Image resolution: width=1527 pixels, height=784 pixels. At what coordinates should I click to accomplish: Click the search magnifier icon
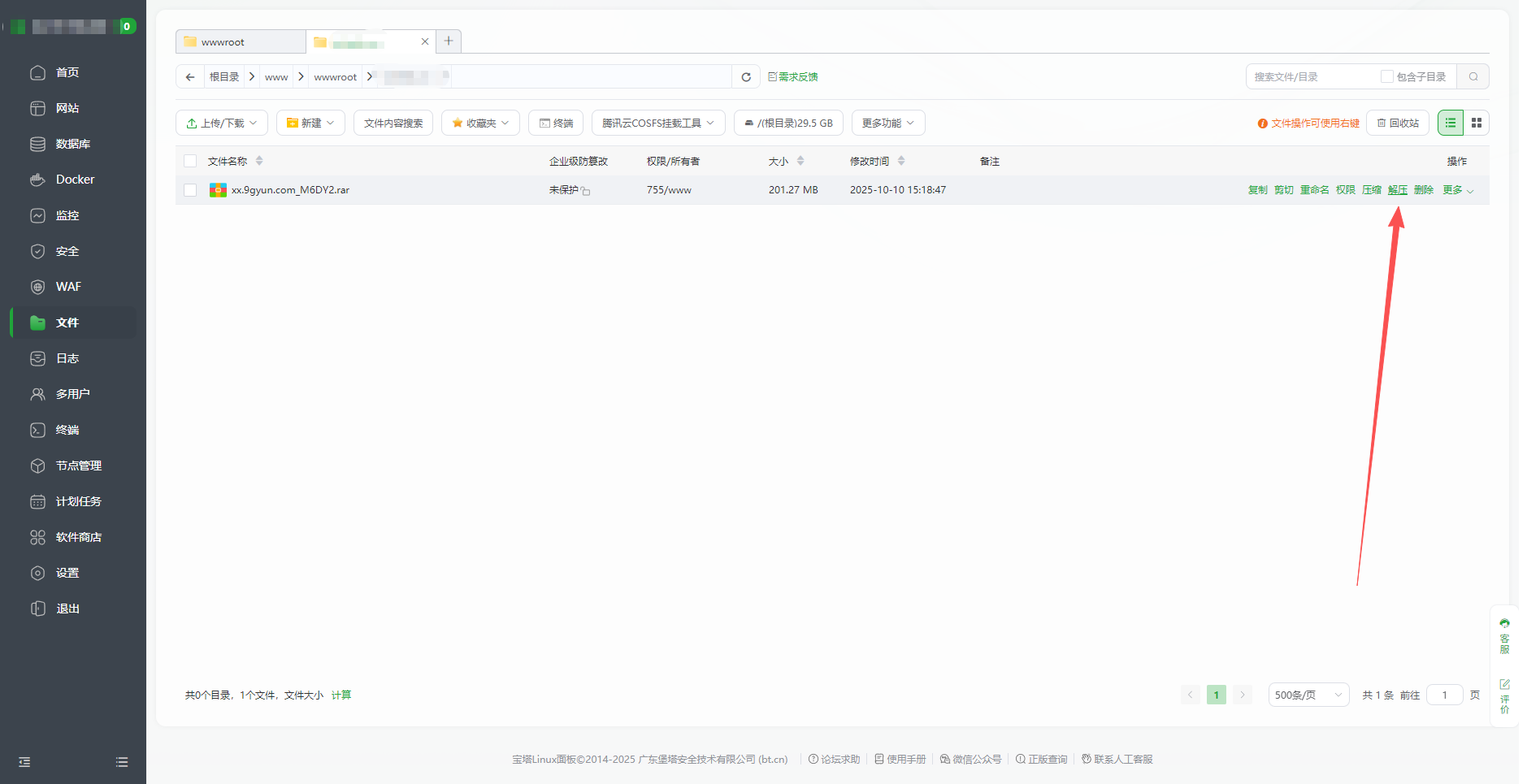[x=1473, y=77]
